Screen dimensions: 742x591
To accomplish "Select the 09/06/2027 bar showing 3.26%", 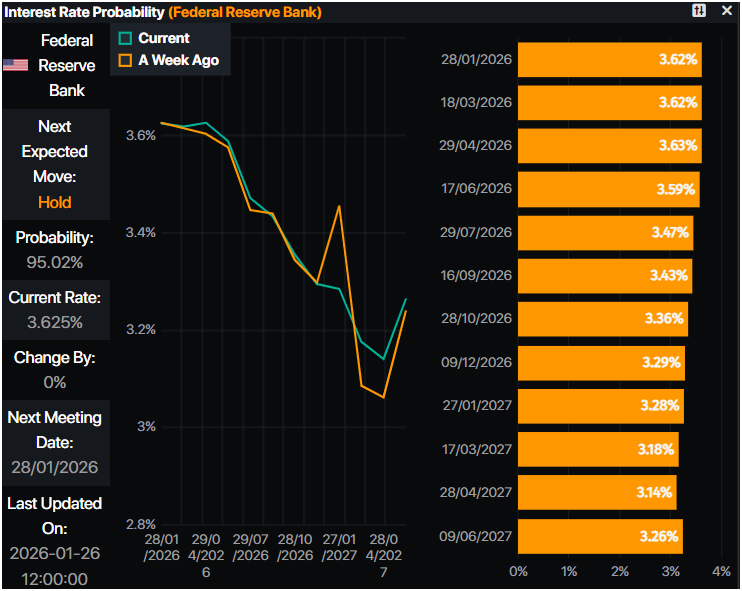I will pyautogui.click(x=600, y=536).
